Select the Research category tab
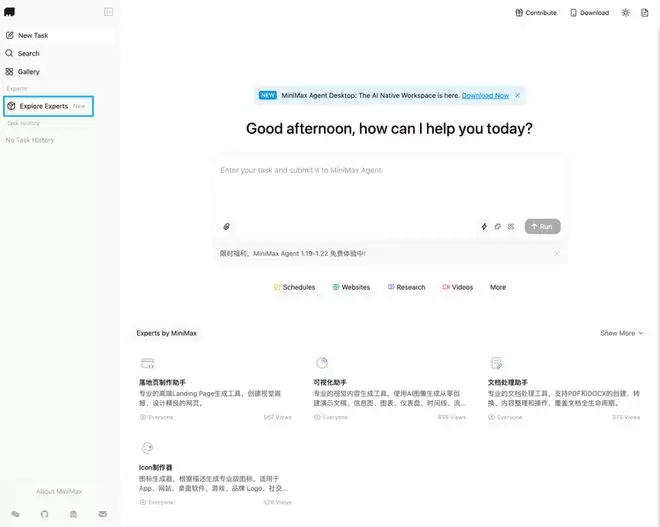This screenshot has height=527, width=660. 406,287
